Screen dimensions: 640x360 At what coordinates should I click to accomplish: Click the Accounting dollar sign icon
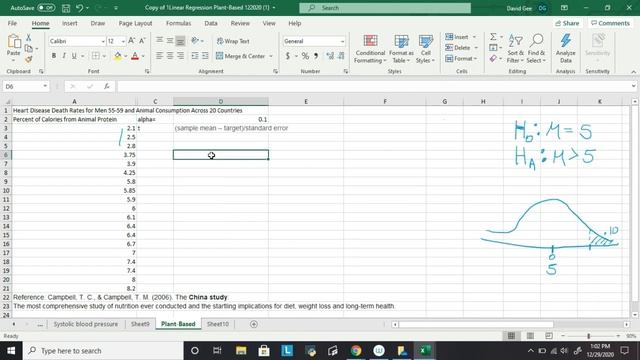tap(288, 56)
